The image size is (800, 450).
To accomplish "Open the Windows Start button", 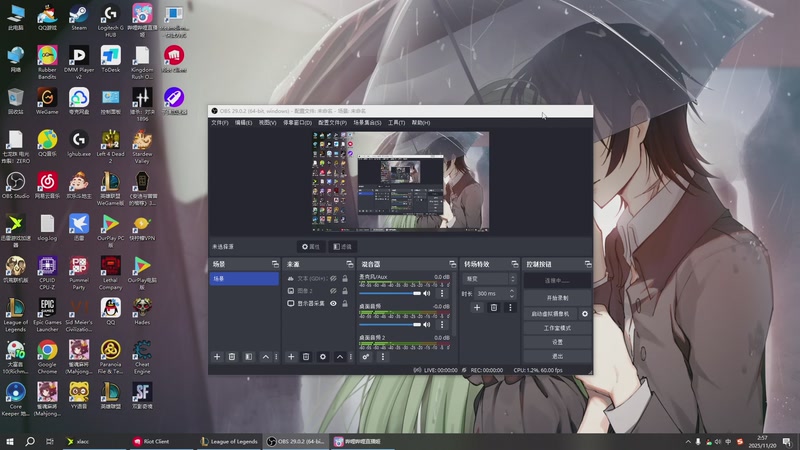I will click(x=10, y=442).
